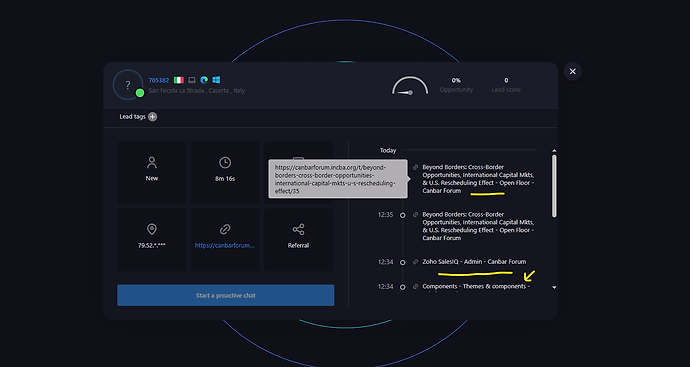This screenshot has width=690, height=367.
Task: Open first Beyond Borders page entry
Action: tap(478, 179)
